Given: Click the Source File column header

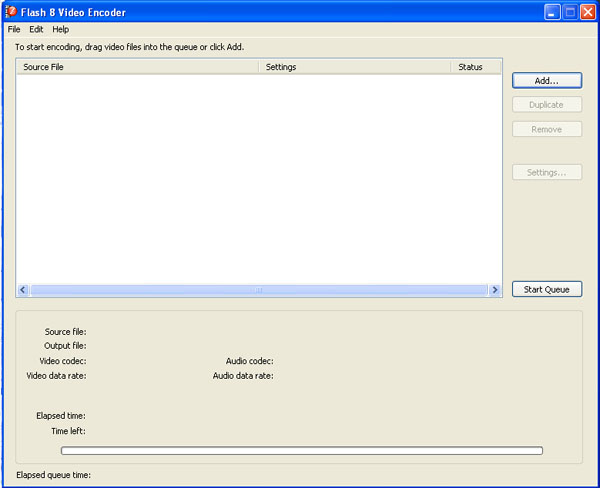Looking at the screenshot, I should click(138, 67).
